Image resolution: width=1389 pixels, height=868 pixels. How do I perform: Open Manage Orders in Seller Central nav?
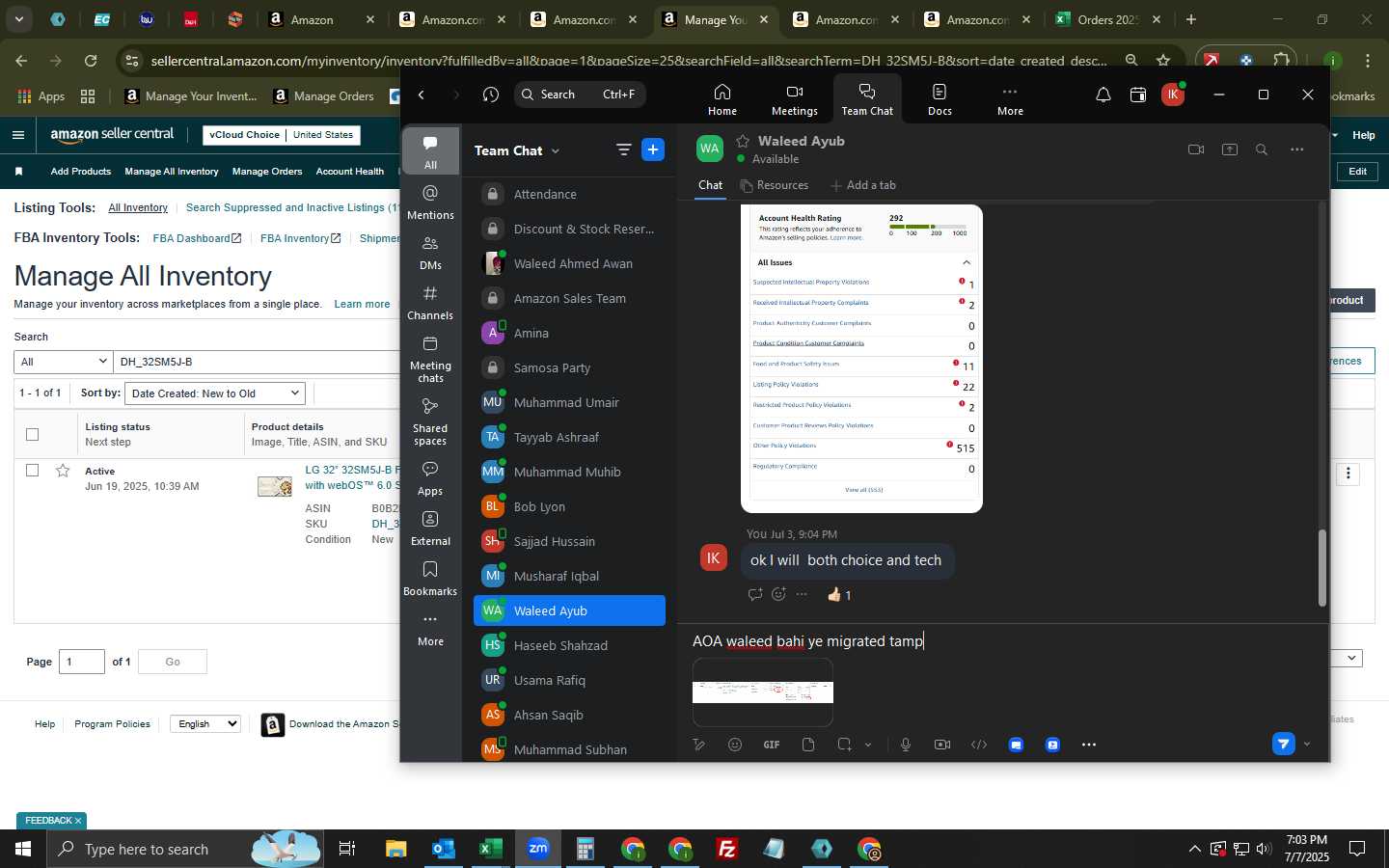267,172
